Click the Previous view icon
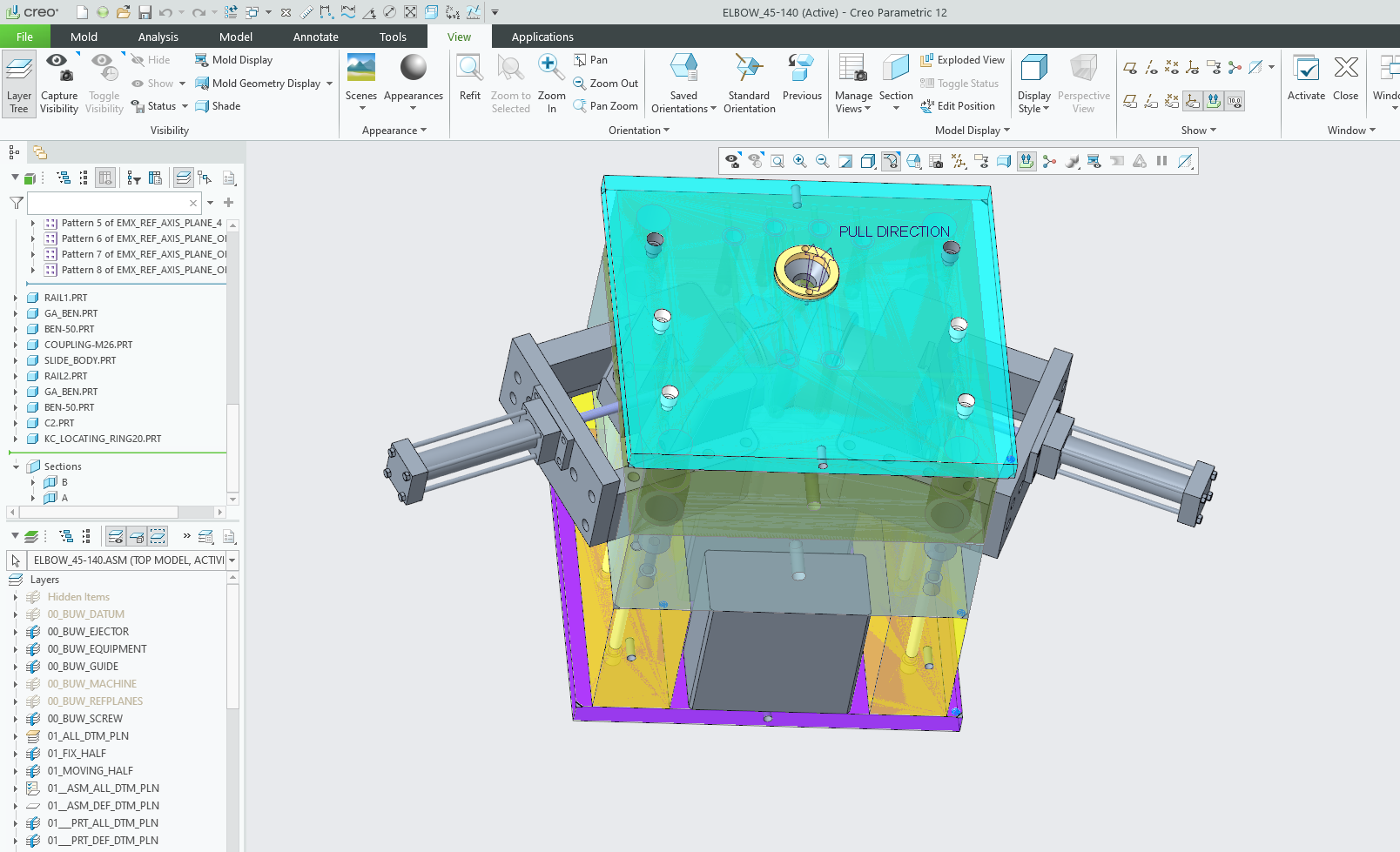Image resolution: width=1400 pixels, height=852 pixels. 801,70
